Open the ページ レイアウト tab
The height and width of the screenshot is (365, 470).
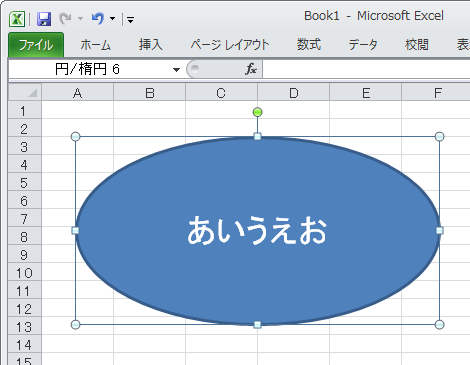(x=230, y=45)
